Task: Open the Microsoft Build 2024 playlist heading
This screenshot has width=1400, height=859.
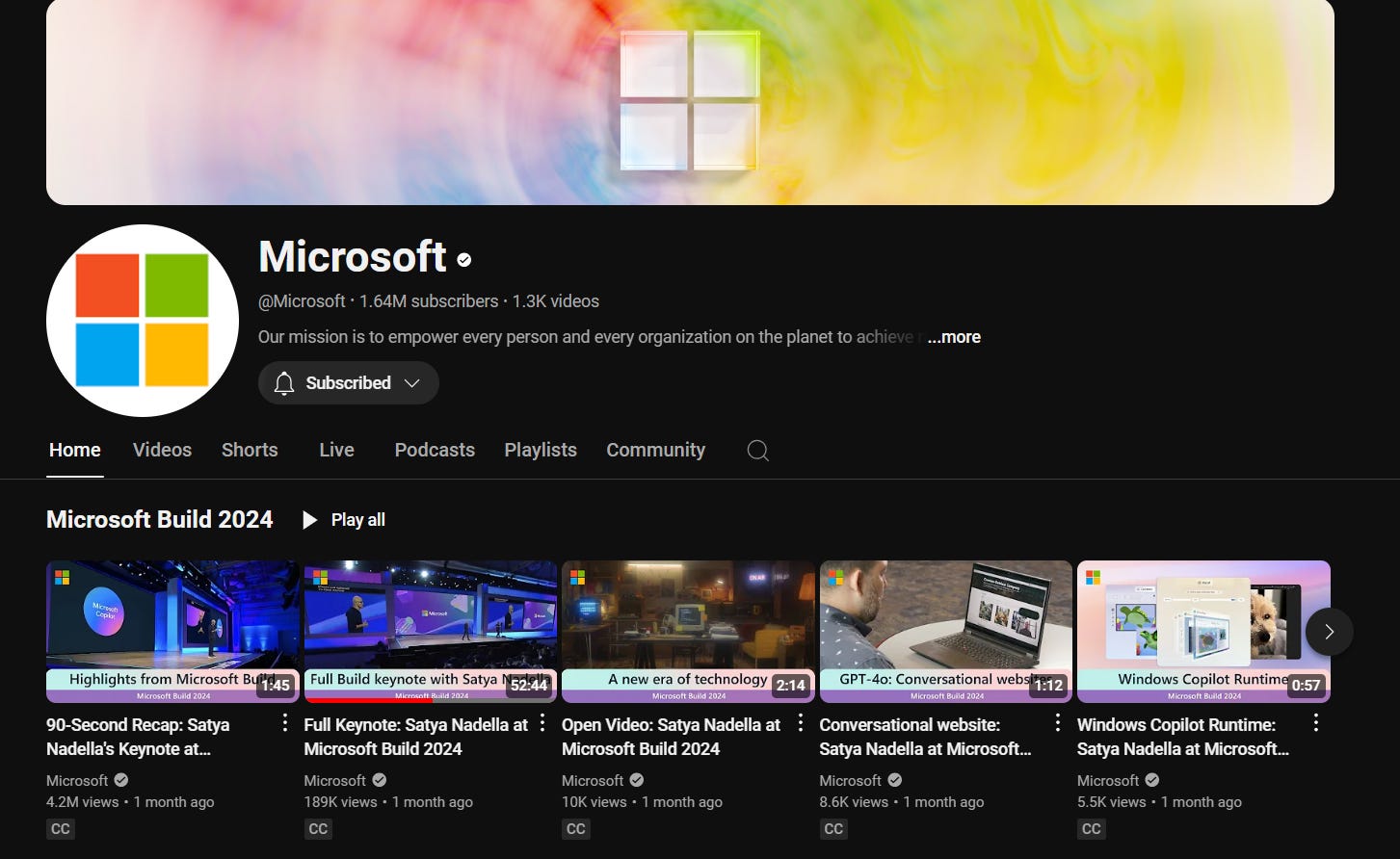Action: coord(160,520)
